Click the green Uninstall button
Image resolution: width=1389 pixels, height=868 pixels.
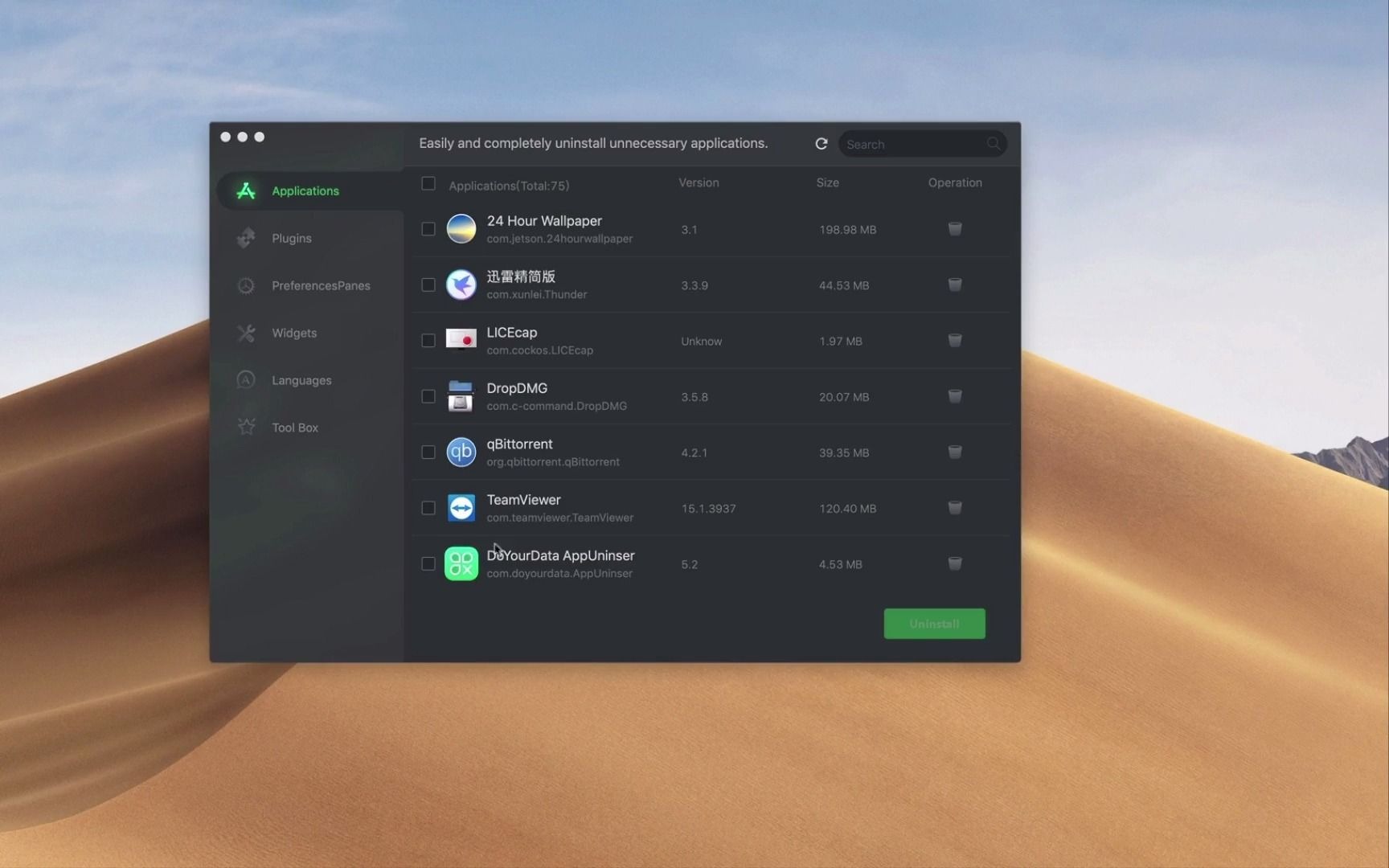click(934, 624)
